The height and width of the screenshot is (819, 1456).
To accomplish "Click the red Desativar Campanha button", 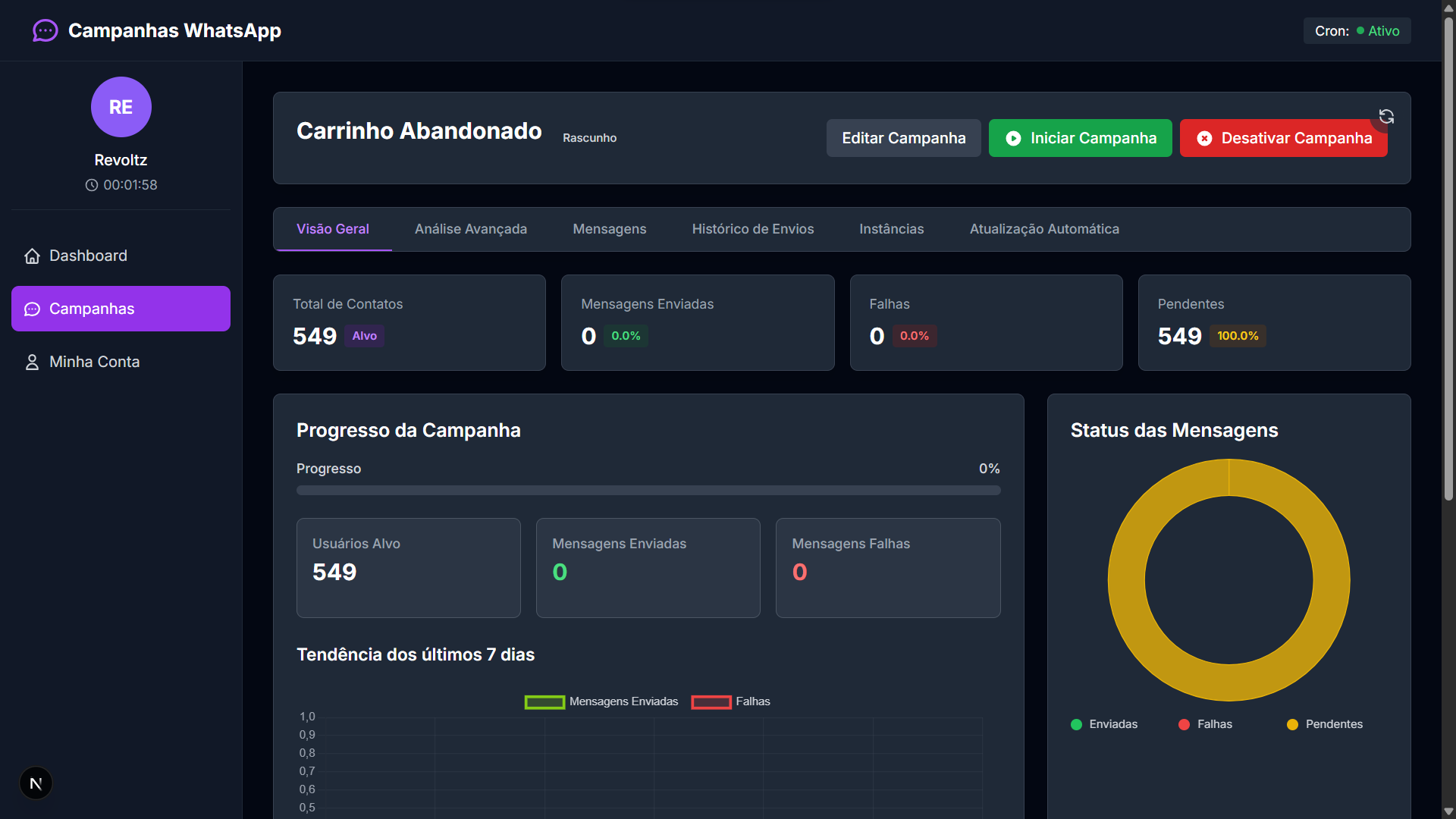I will (1284, 138).
